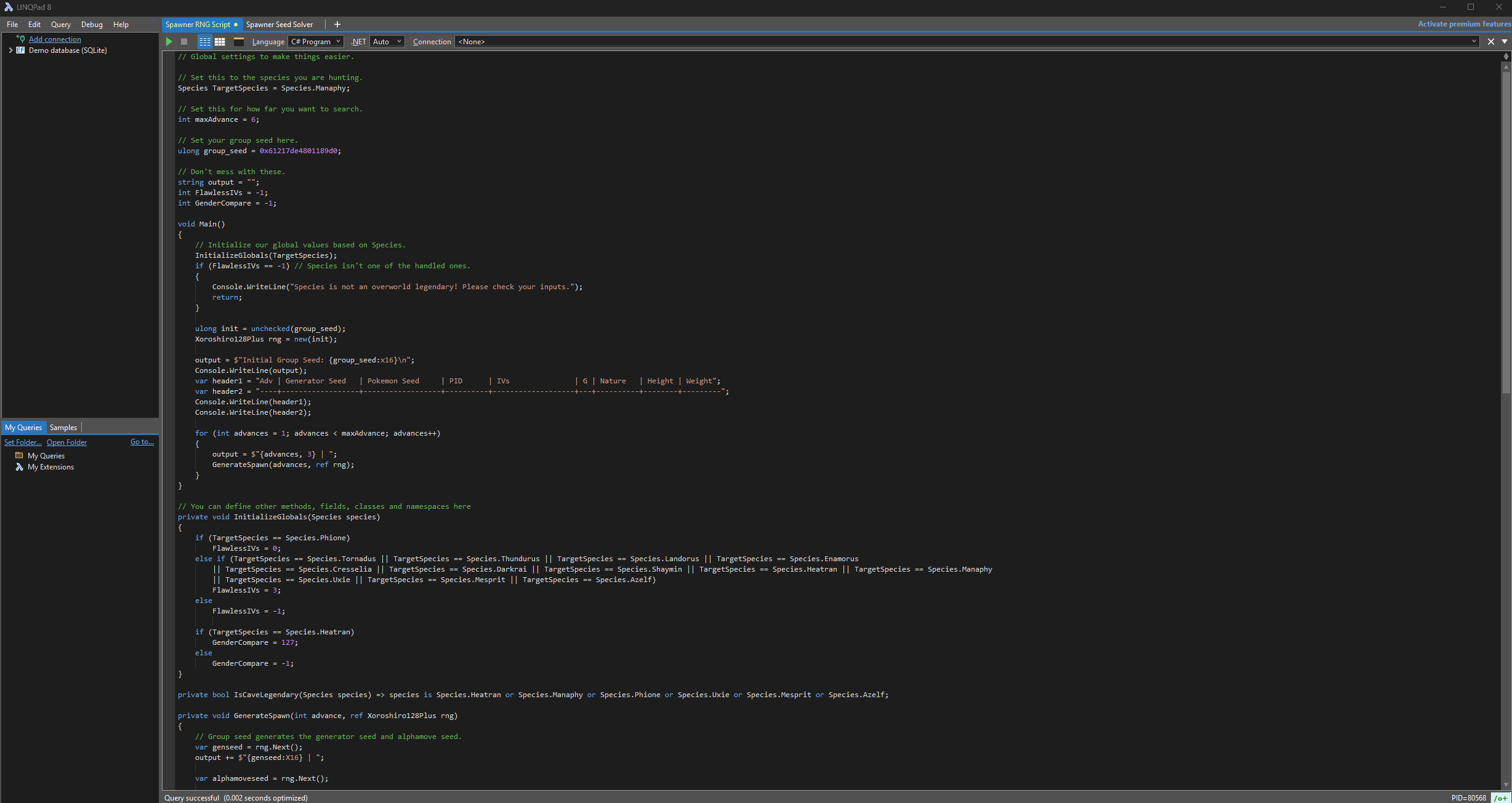Open the .NET version dropdown set to Auto

[x=387, y=42]
